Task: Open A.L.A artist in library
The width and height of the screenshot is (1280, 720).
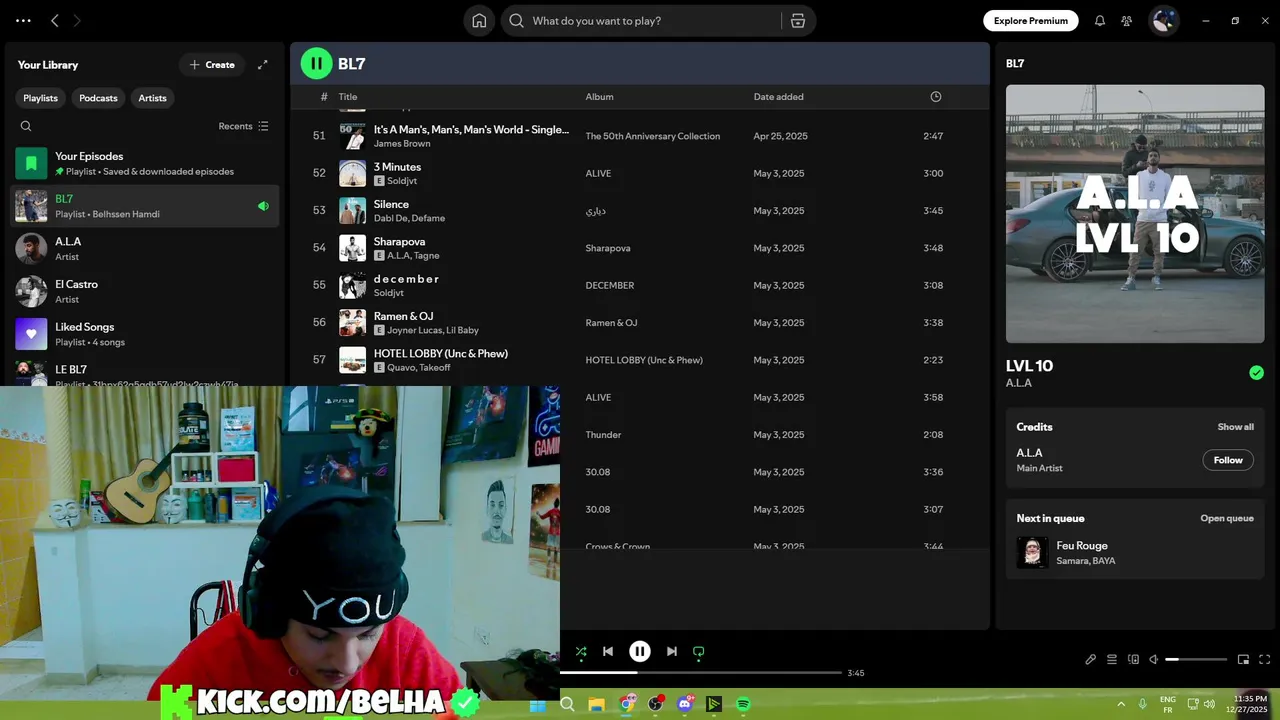Action: coord(145,249)
